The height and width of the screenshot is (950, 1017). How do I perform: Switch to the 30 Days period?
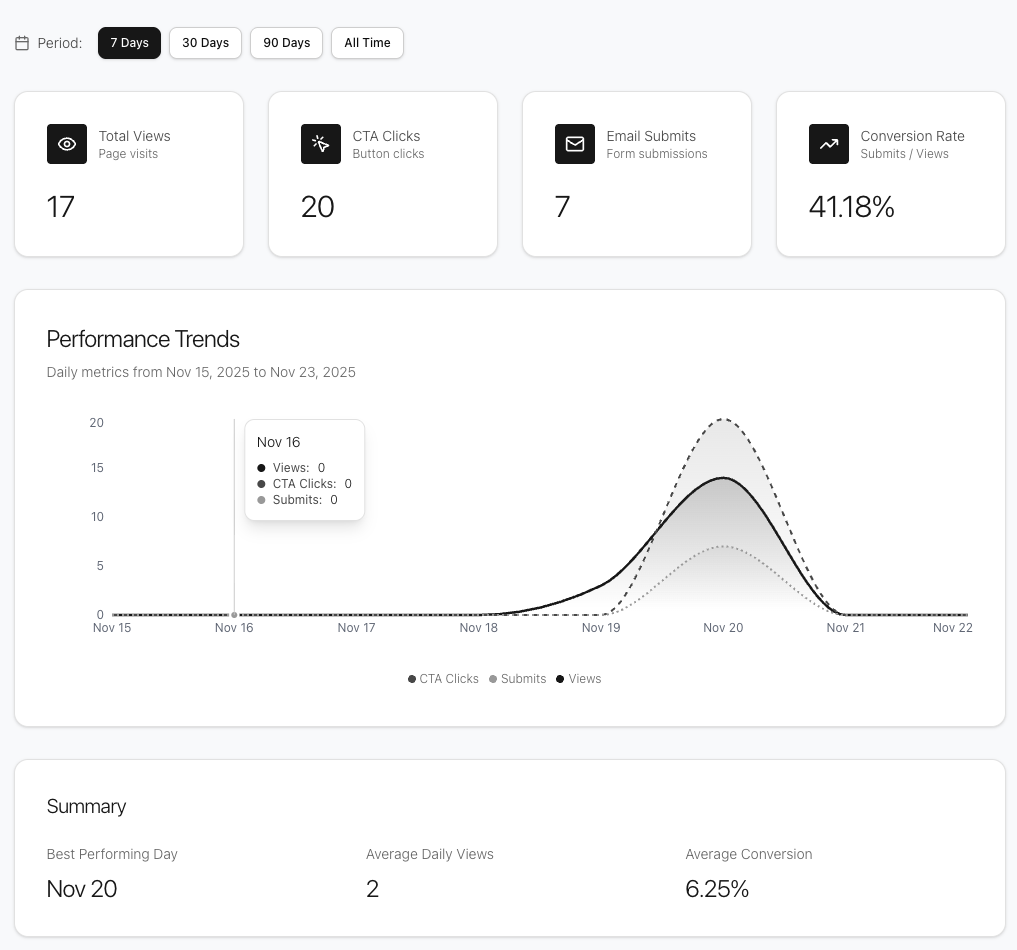205,43
